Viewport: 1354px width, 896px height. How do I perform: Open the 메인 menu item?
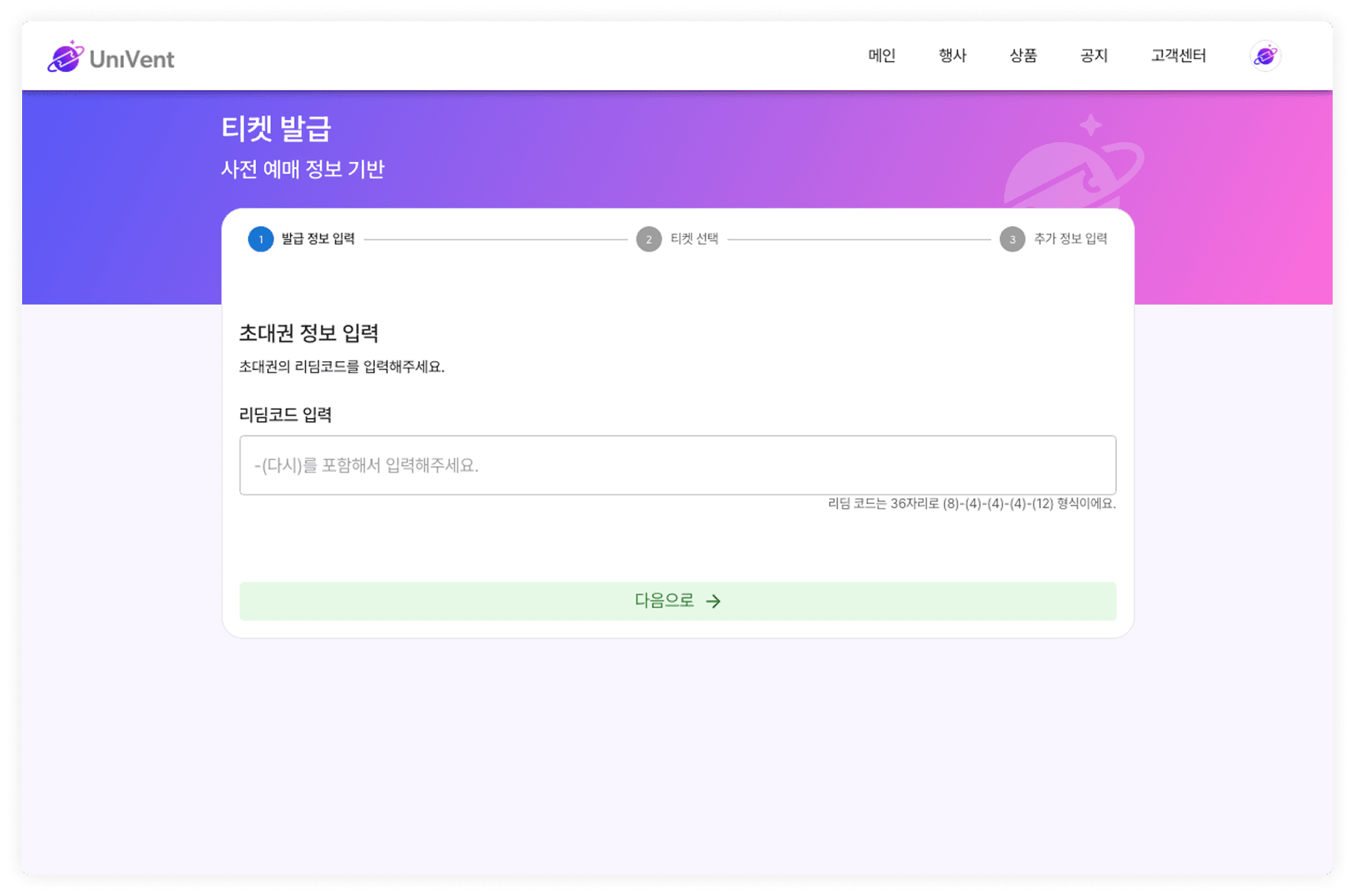[881, 56]
